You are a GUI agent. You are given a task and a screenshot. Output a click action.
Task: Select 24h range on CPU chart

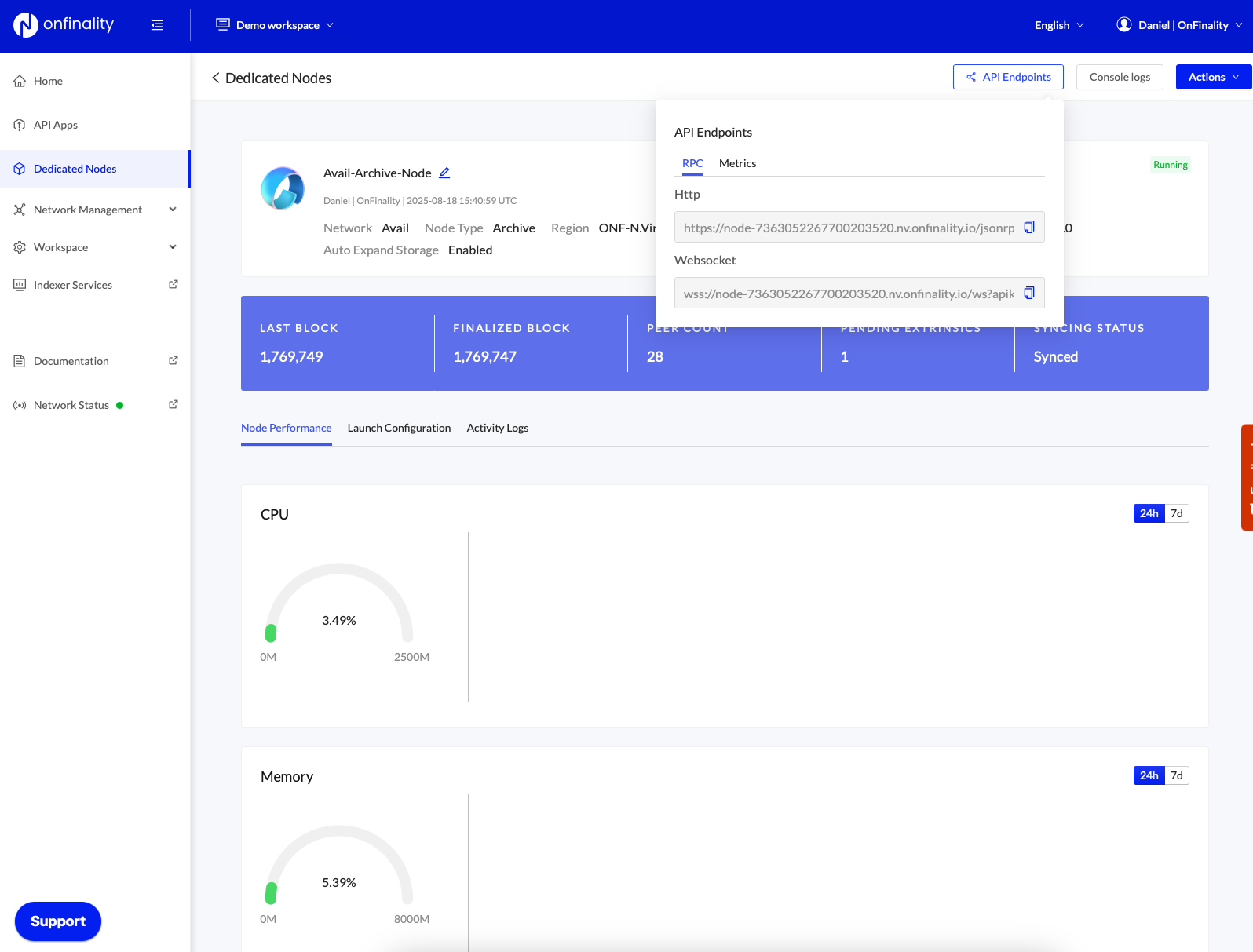click(1149, 513)
